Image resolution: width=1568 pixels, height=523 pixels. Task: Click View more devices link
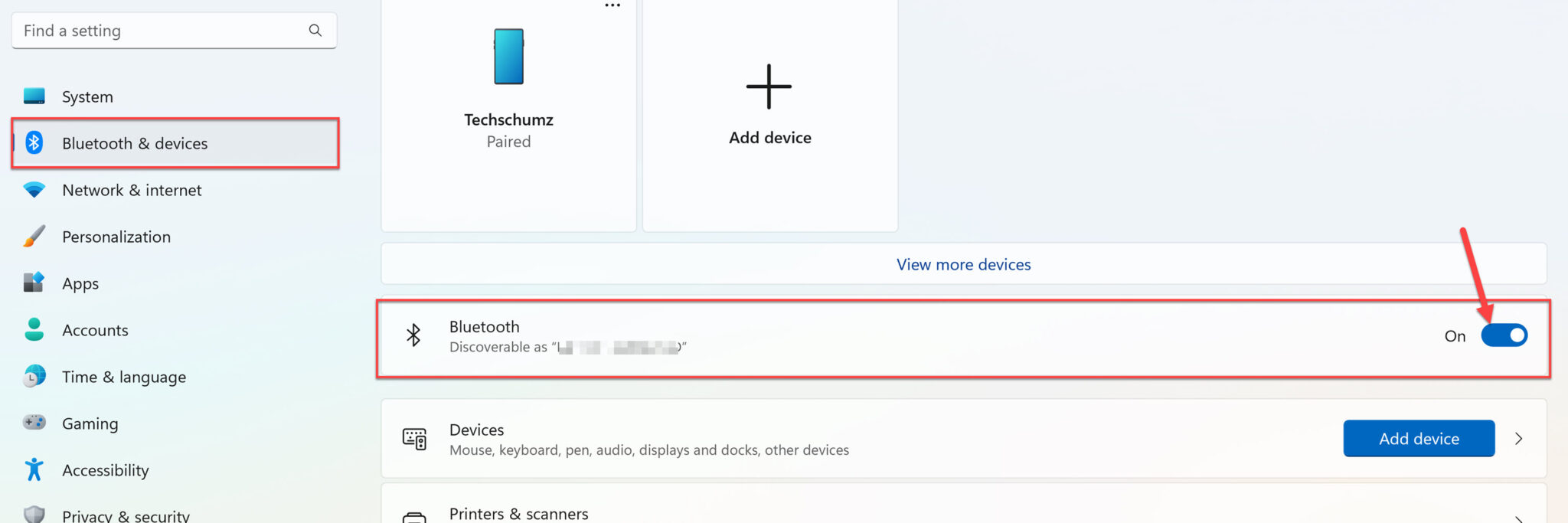(x=963, y=264)
